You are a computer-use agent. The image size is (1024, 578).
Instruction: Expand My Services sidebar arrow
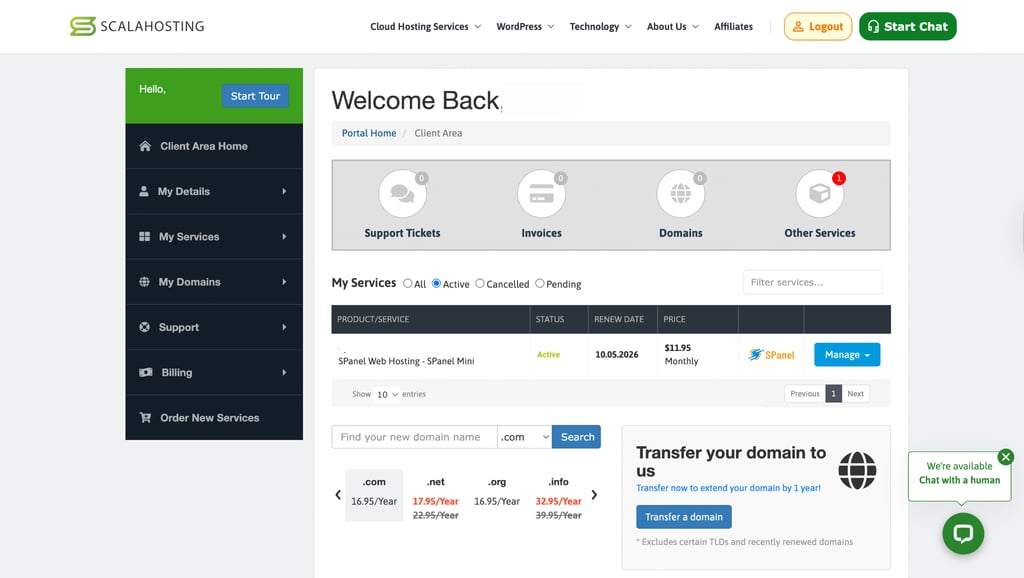pos(284,236)
